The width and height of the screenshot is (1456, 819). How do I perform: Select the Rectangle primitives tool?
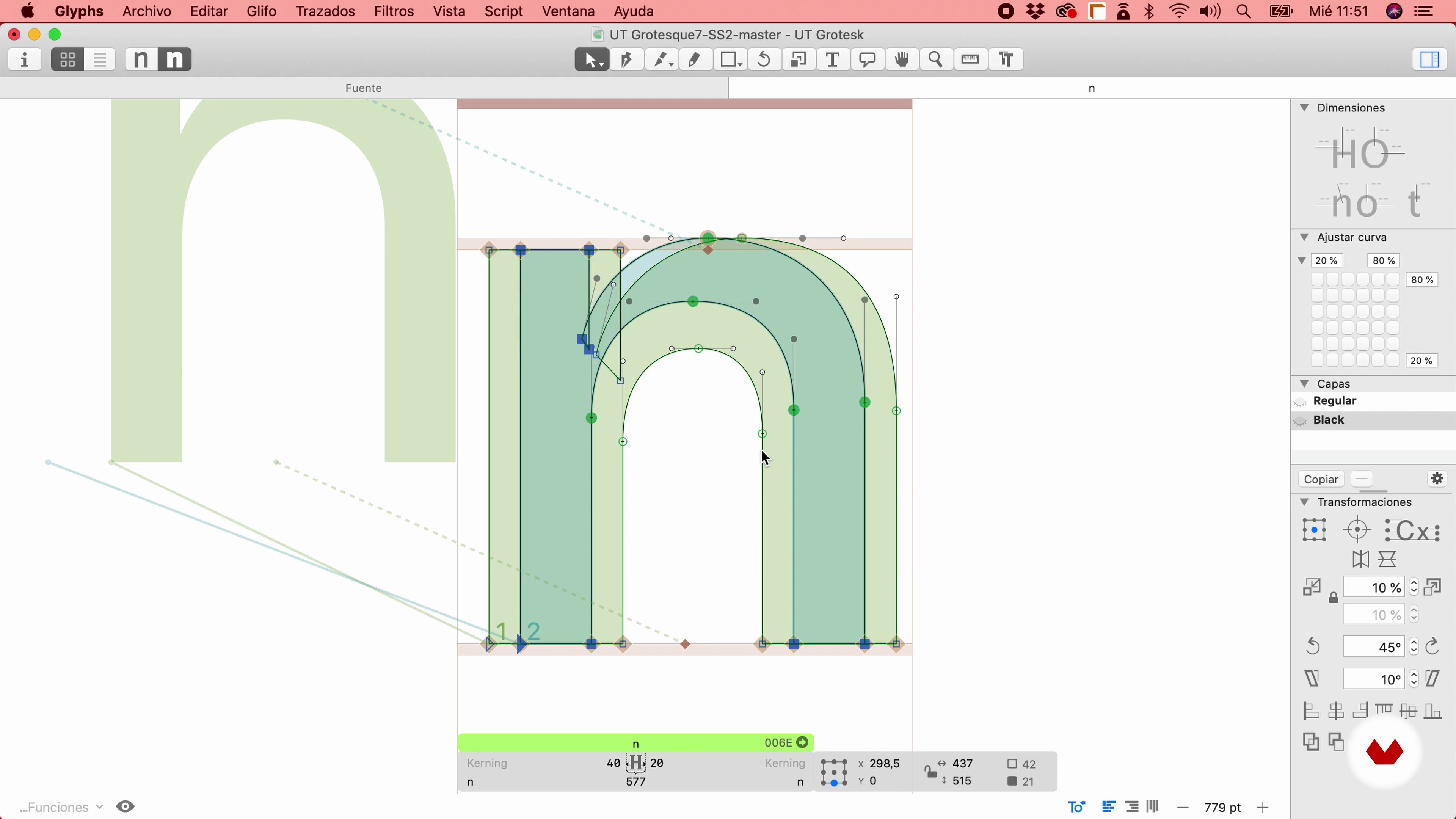[730, 60]
